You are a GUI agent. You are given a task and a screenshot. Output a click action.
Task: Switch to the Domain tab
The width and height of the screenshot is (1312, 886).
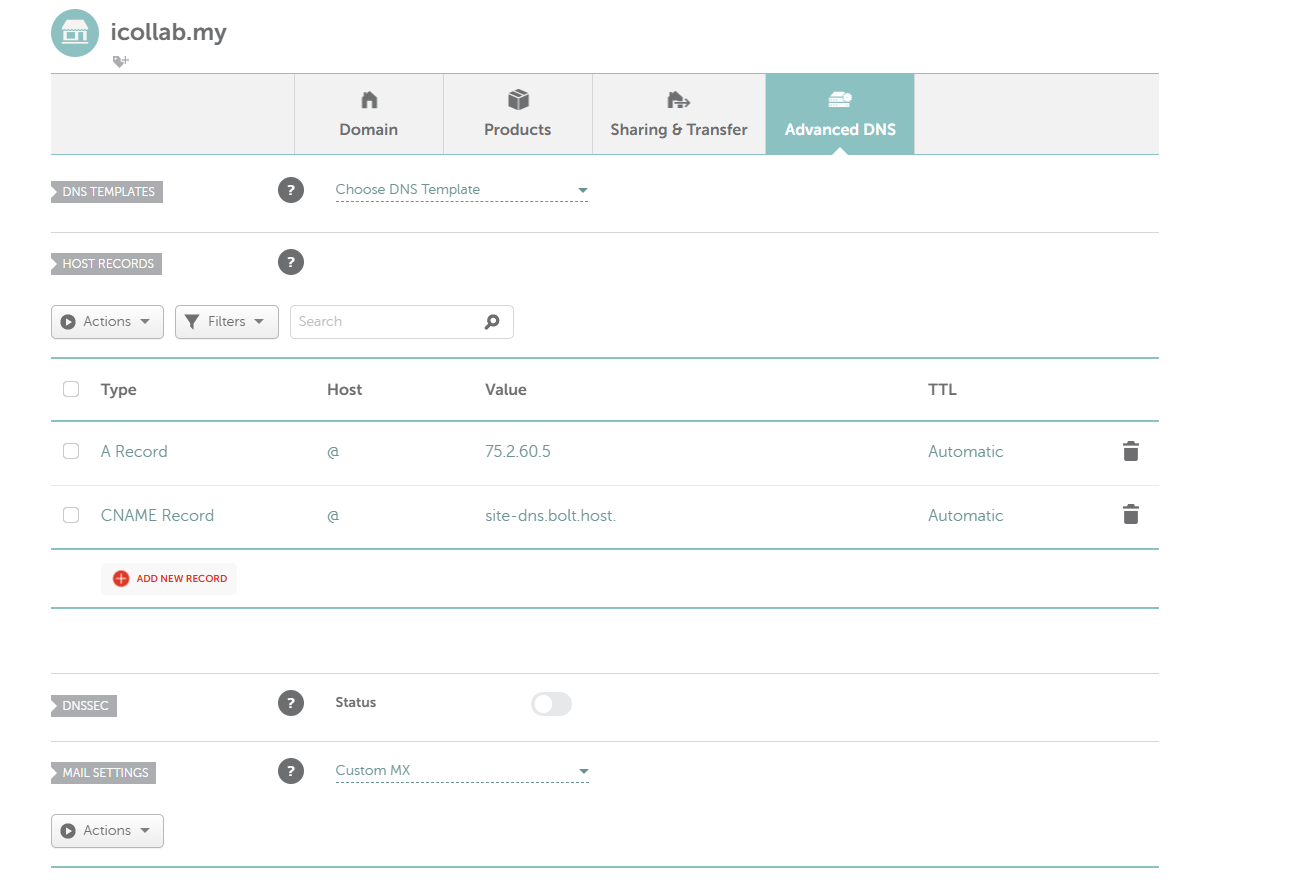(x=368, y=114)
